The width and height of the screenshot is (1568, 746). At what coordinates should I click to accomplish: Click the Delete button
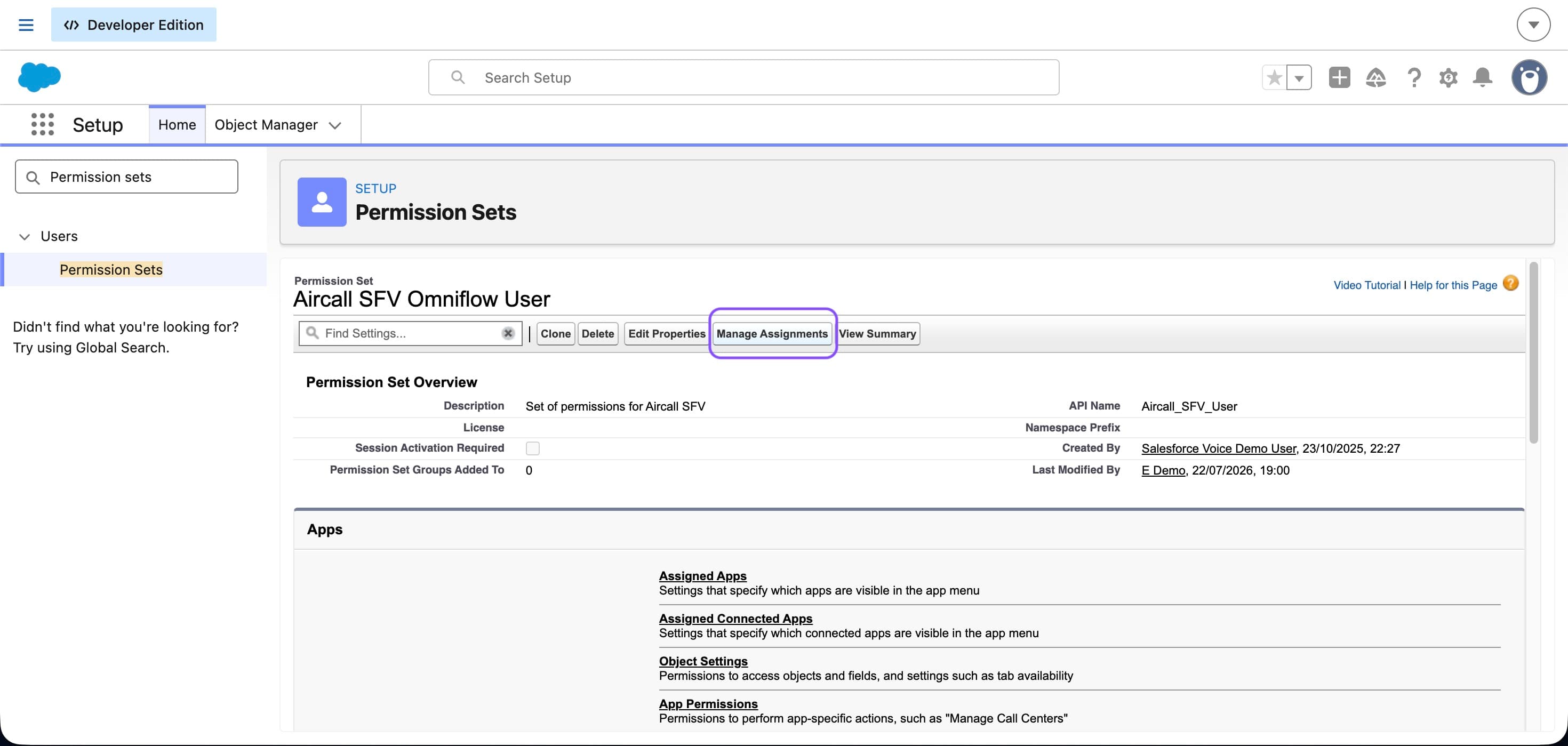click(x=598, y=333)
